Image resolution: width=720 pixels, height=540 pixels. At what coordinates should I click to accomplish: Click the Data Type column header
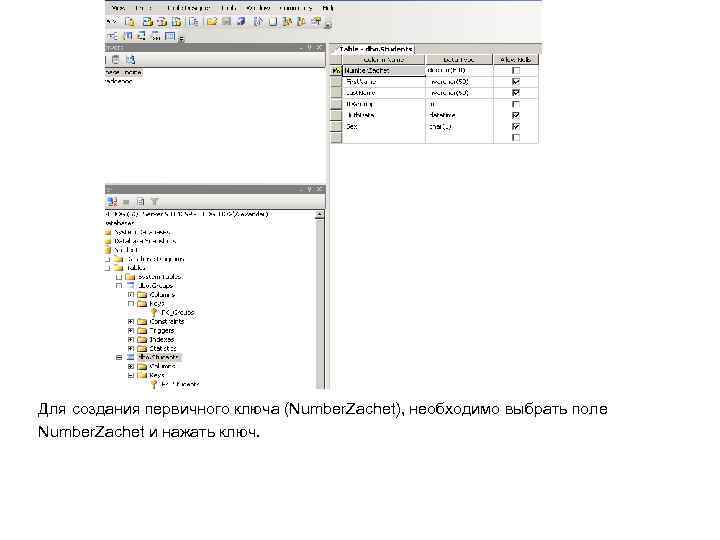(459, 60)
